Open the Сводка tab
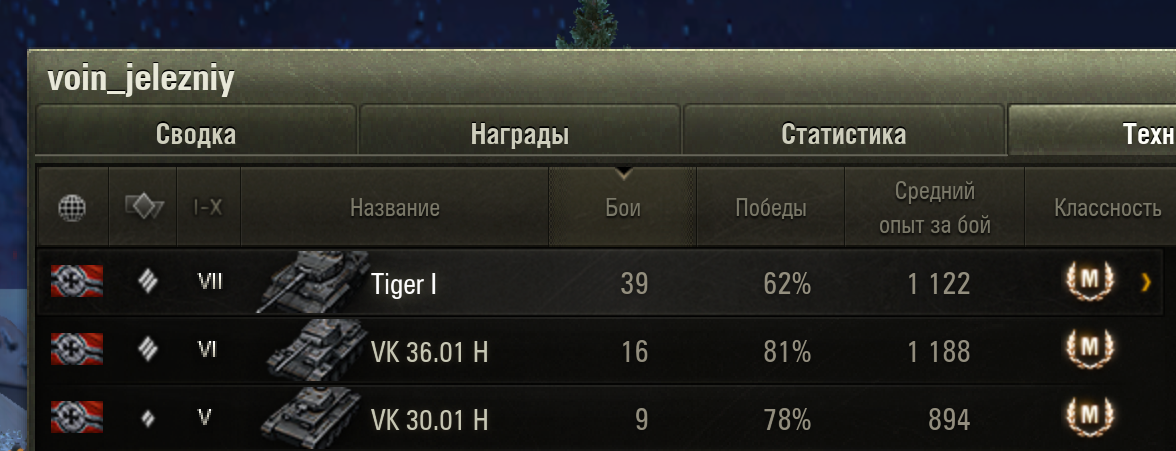1176x451 pixels. click(196, 134)
